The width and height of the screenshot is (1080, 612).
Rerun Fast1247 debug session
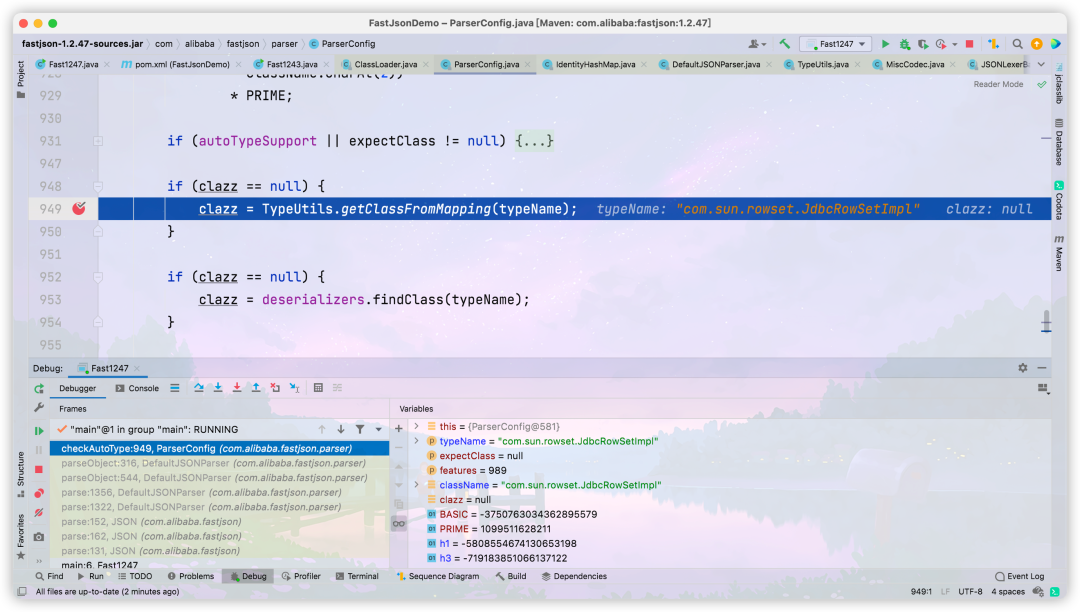click(x=39, y=388)
